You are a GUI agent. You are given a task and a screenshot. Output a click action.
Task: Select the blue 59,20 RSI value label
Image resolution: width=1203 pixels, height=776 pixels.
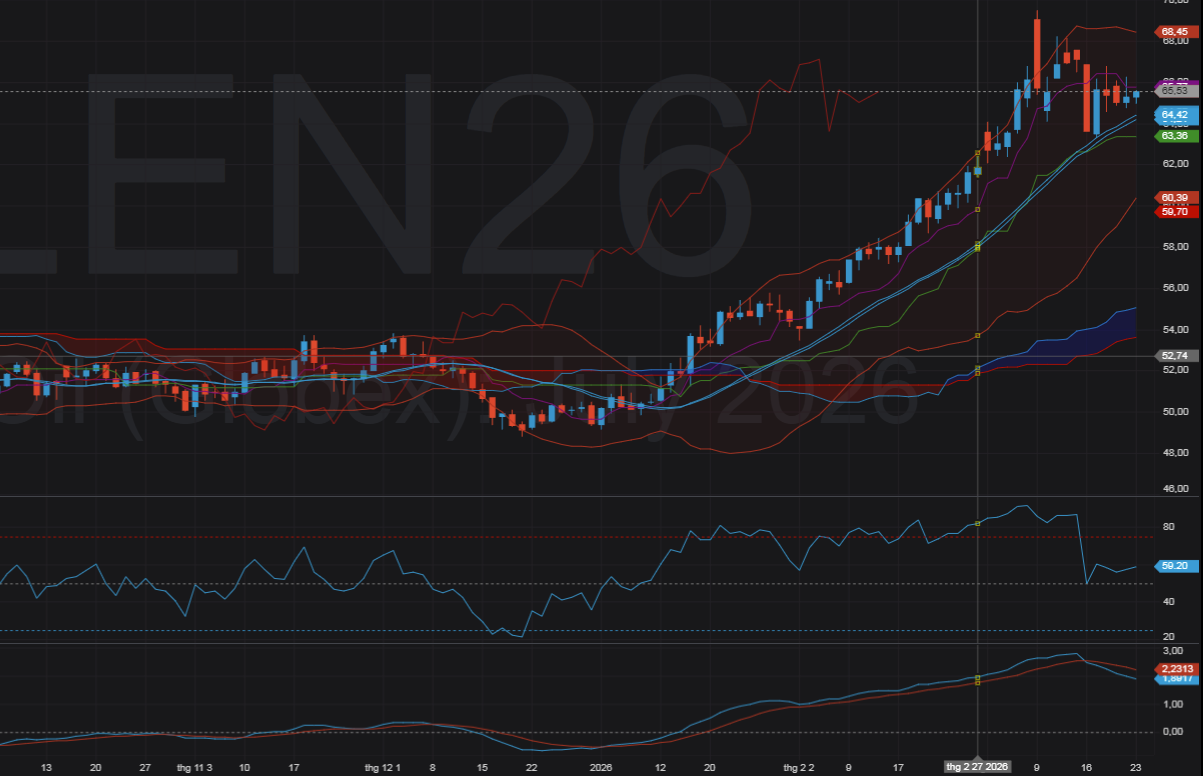pyautogui.click(x=1173, y=566)
